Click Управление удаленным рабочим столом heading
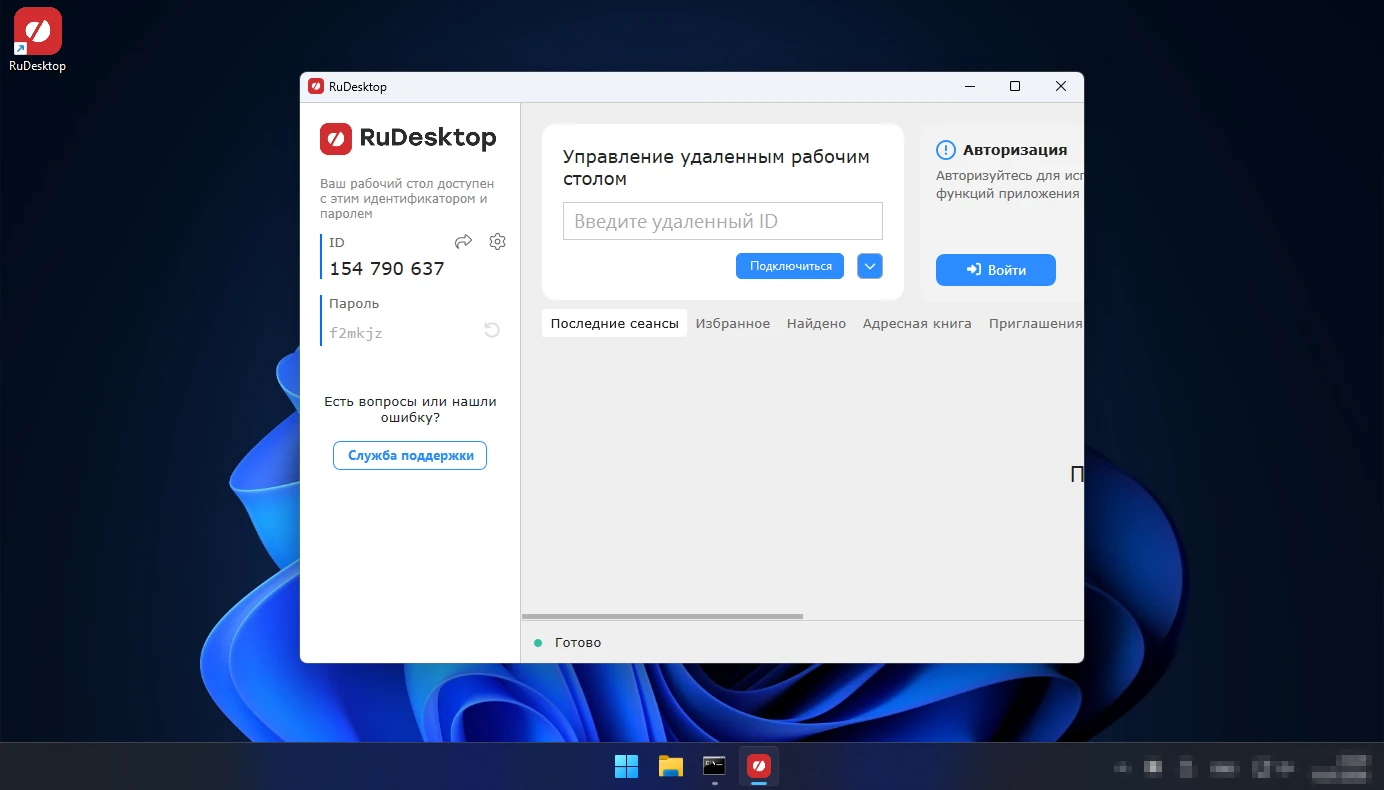The width and height of the screenshot is (1384, 790). [717, 168]
